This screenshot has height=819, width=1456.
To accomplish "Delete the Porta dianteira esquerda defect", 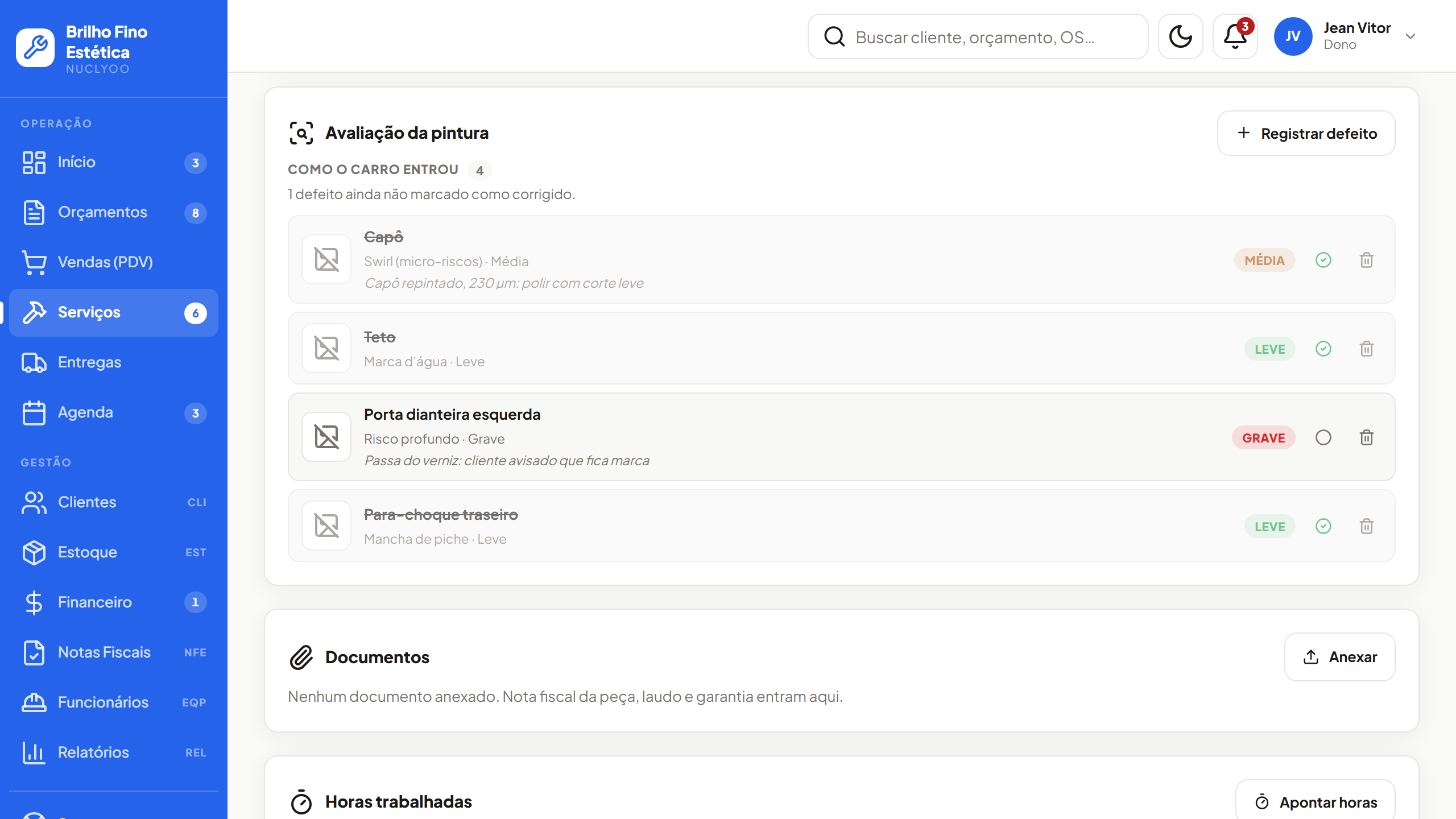I will coord(1367,437).
